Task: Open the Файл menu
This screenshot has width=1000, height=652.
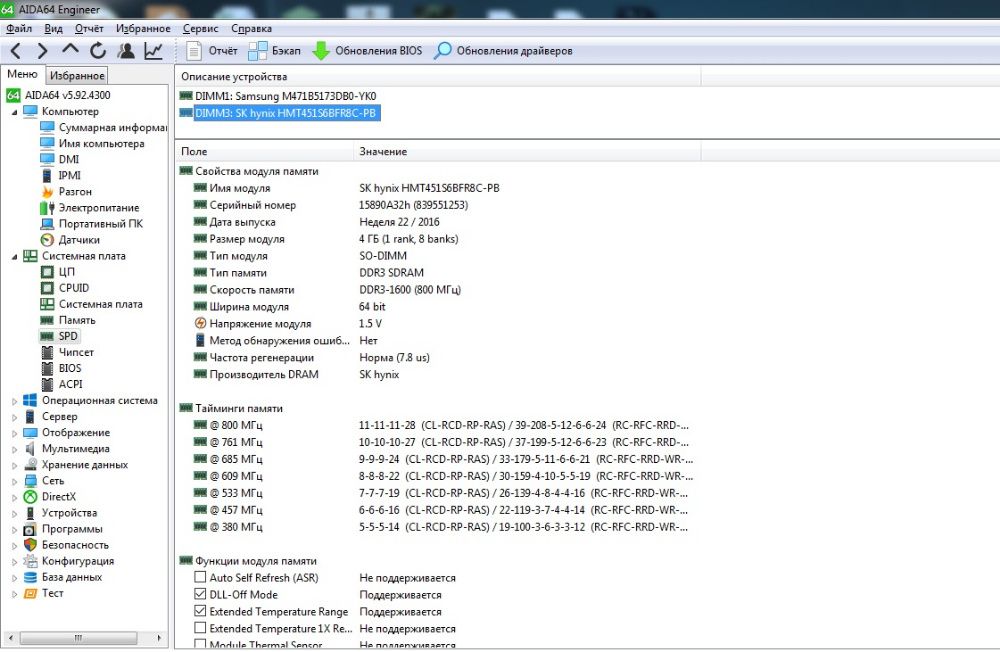Action: point(19,29)
